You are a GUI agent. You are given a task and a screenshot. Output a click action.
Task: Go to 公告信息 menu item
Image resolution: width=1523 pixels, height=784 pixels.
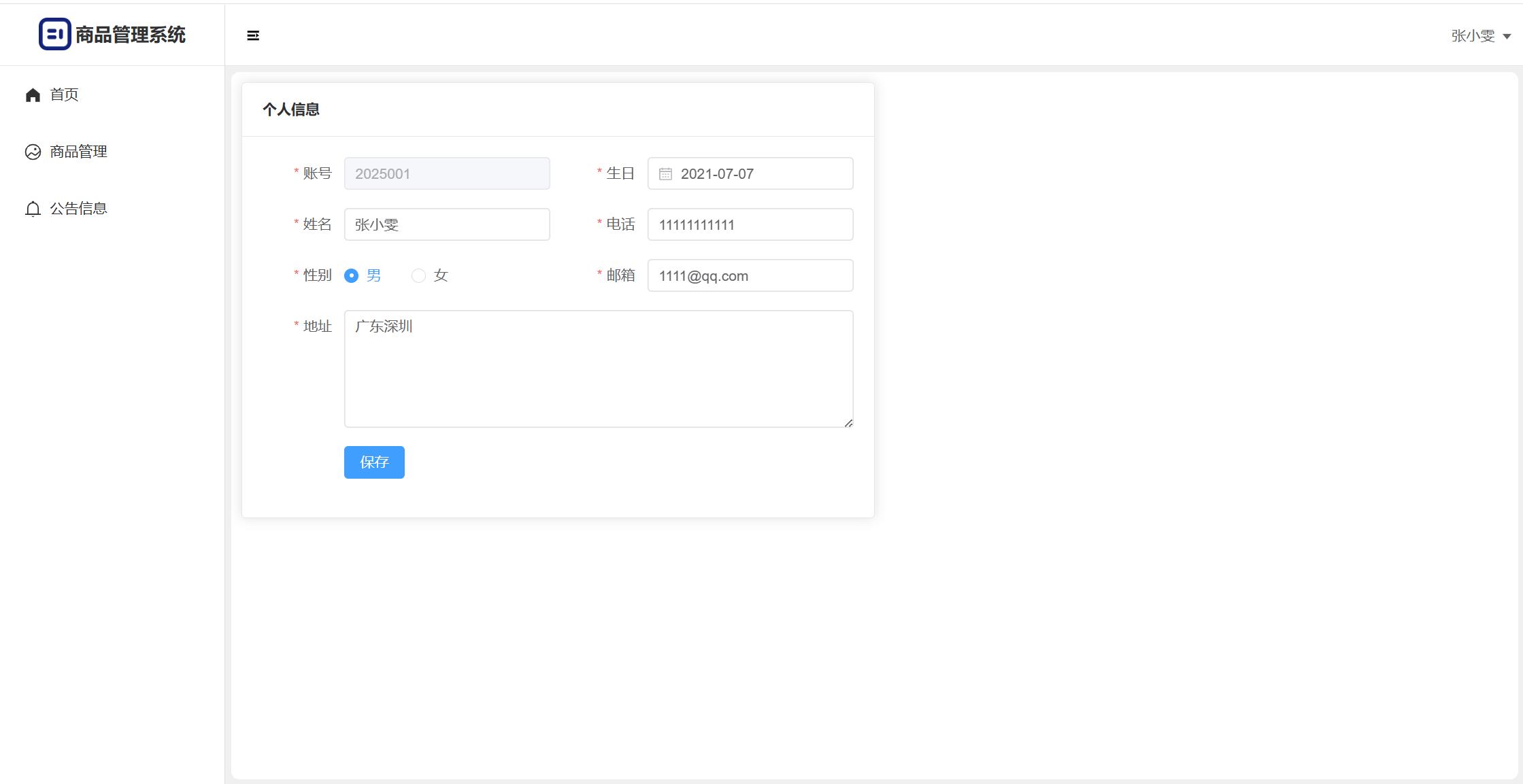click(x=78, y=209)
